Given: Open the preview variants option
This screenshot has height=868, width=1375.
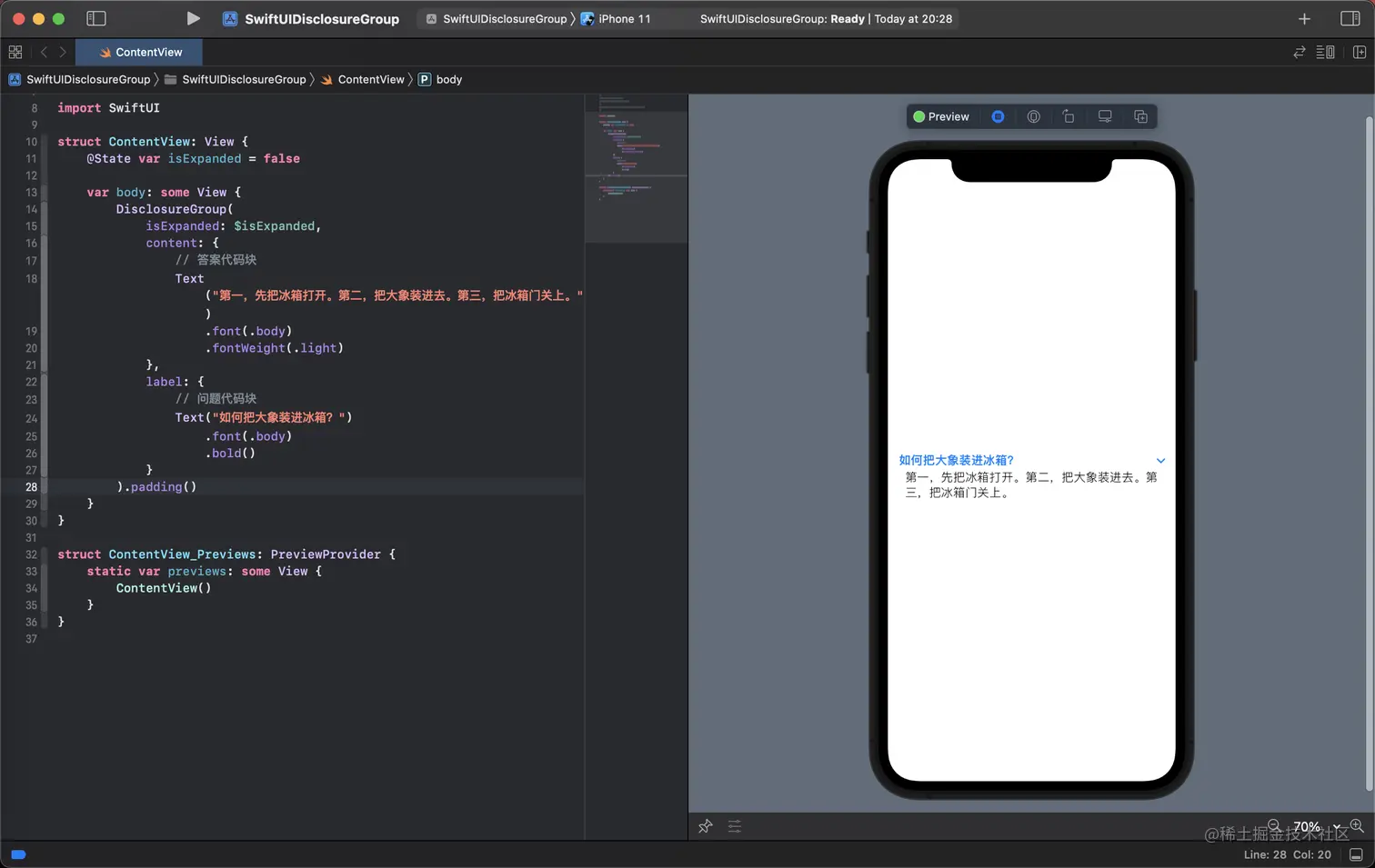Looking at the screenshot, I should tap(1069, 116).
